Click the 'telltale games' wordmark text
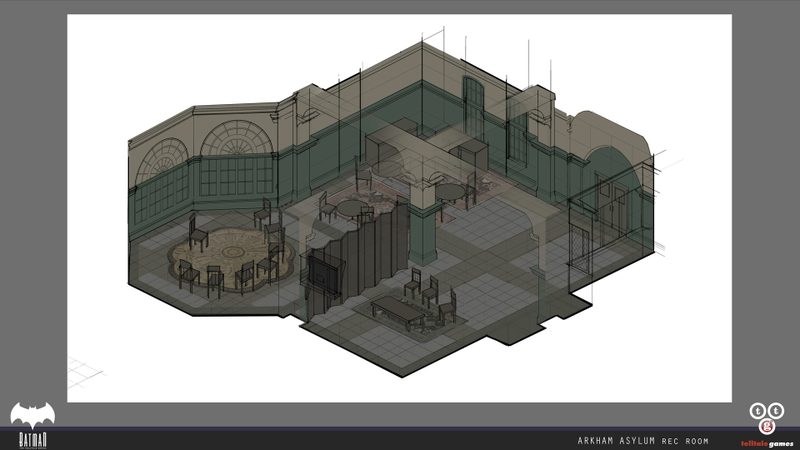Image resolution: width=800 pixels, height=450 pixels. coord(767,444)
